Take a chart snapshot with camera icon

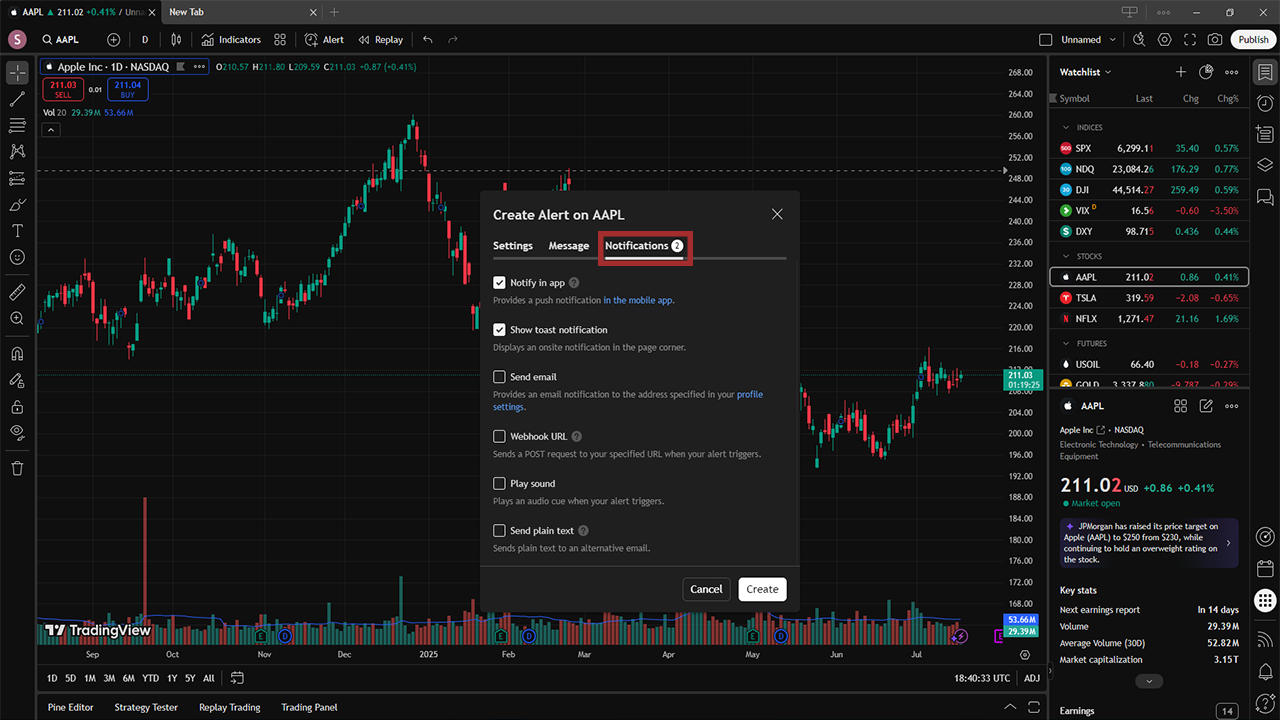point(1214,40)
